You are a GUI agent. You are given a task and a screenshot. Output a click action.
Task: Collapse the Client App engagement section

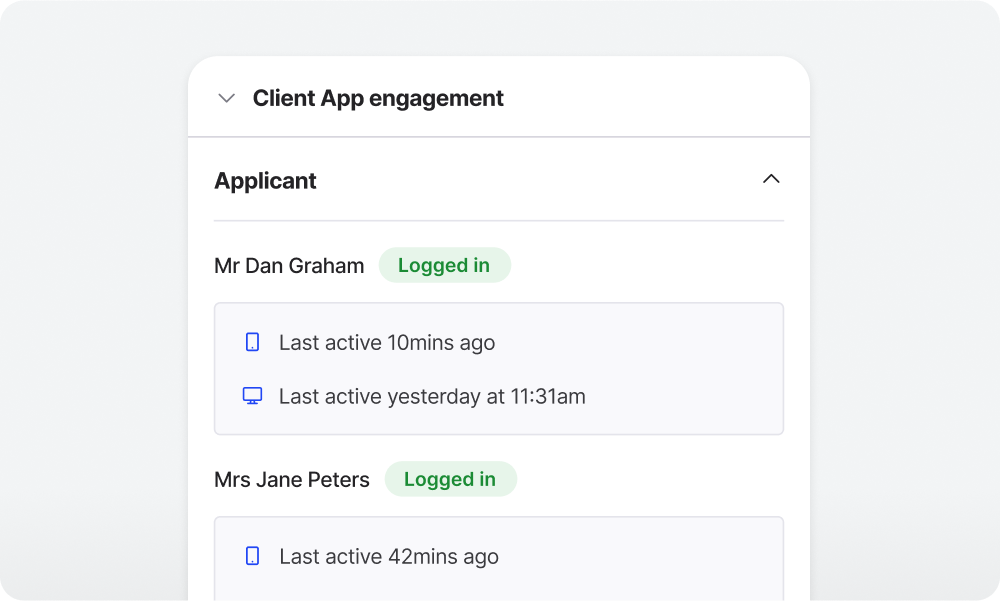226,98
